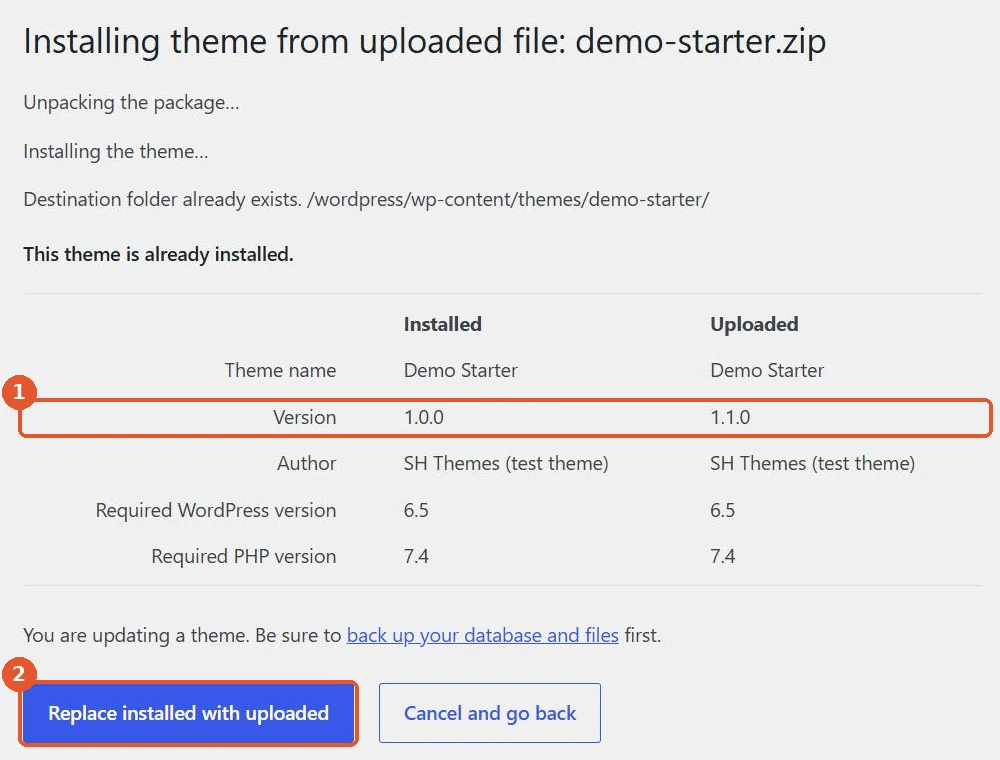Image resolution: width=1000 pixels, height=760 pixels.
Task: Open the back up your database and files link
Action: point(483,635)
